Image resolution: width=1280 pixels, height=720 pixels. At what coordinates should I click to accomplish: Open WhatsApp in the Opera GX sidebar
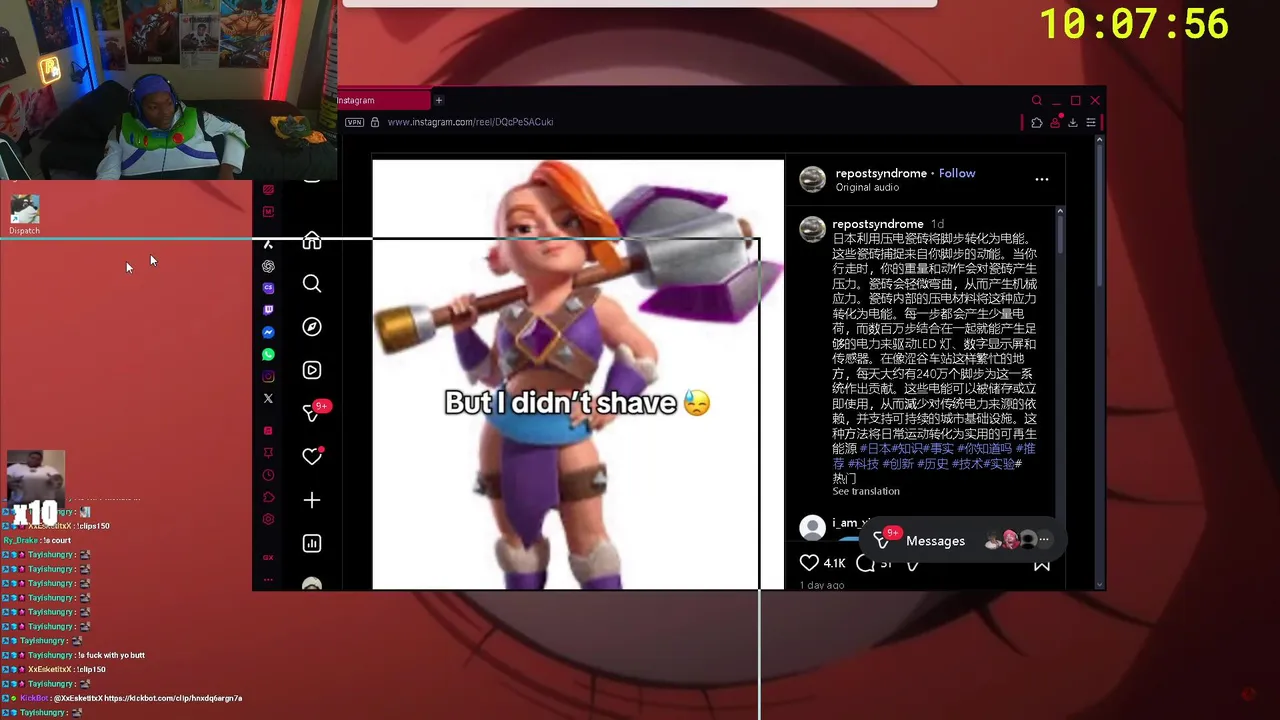click(x=268, y=354)
